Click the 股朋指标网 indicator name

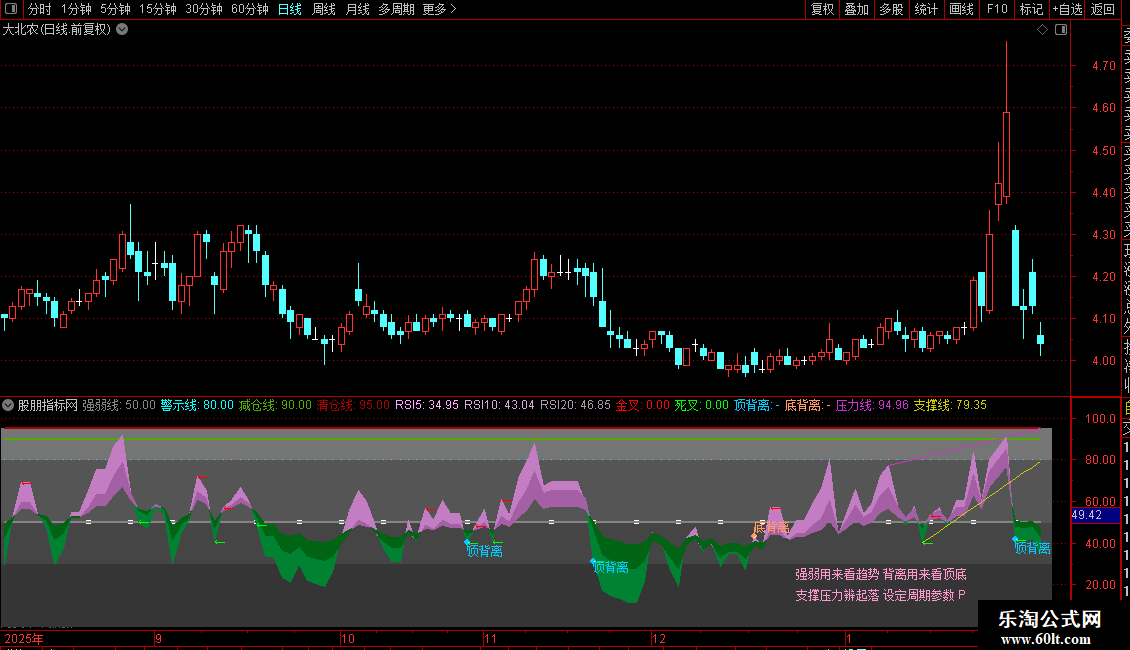click(48, 405)
